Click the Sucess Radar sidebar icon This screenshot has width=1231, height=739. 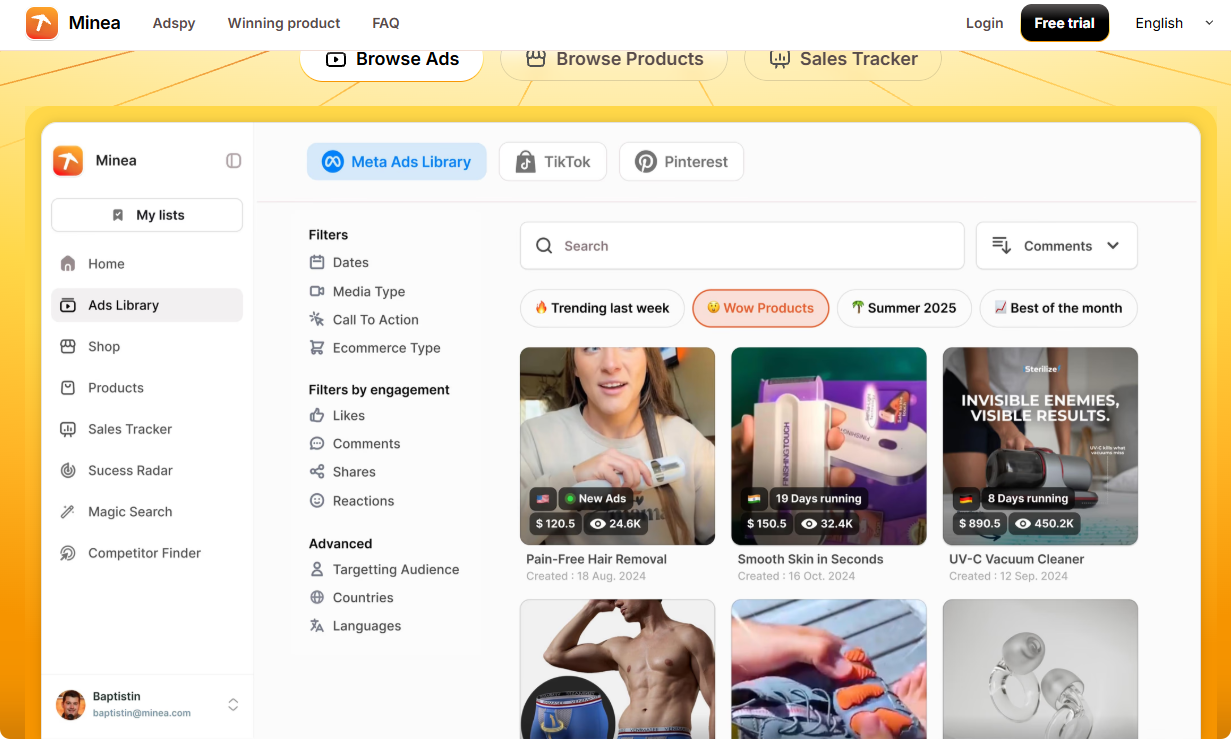(68, 470)
